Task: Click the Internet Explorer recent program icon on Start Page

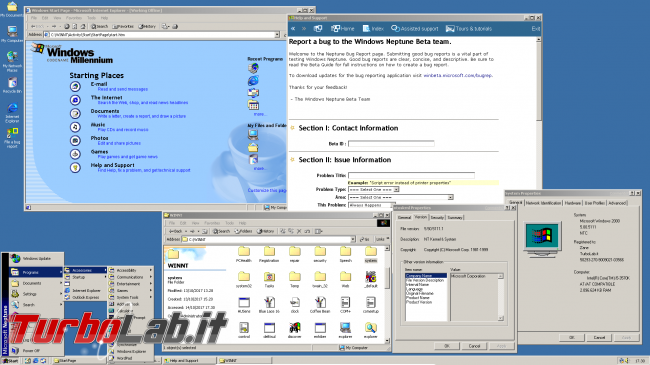Action: point(253,80)
